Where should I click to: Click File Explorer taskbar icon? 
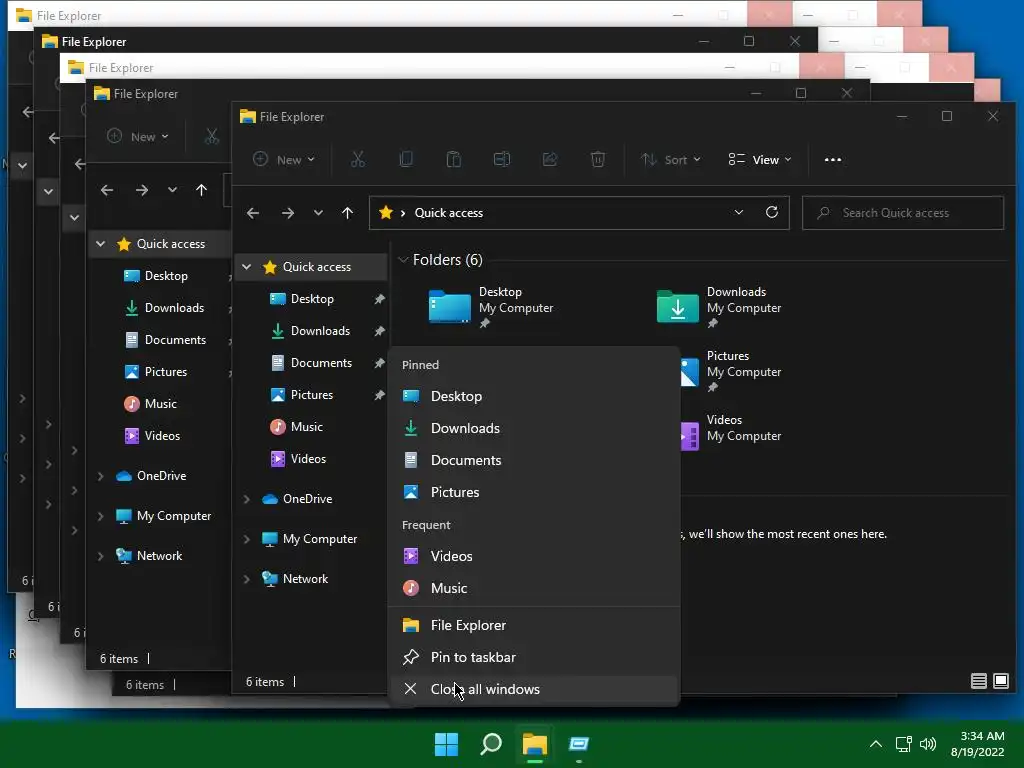pos(535,744)
